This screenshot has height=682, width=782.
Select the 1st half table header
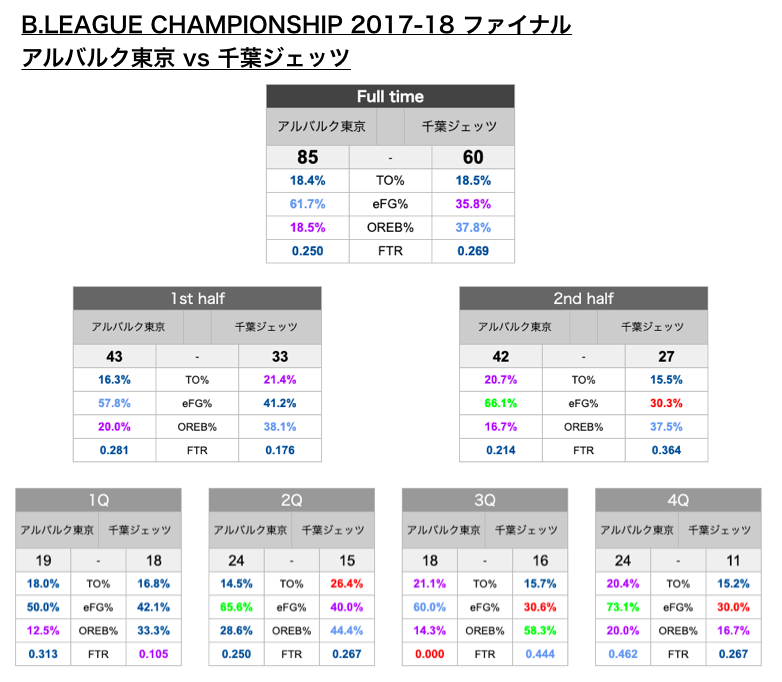(x=197, y=298)
